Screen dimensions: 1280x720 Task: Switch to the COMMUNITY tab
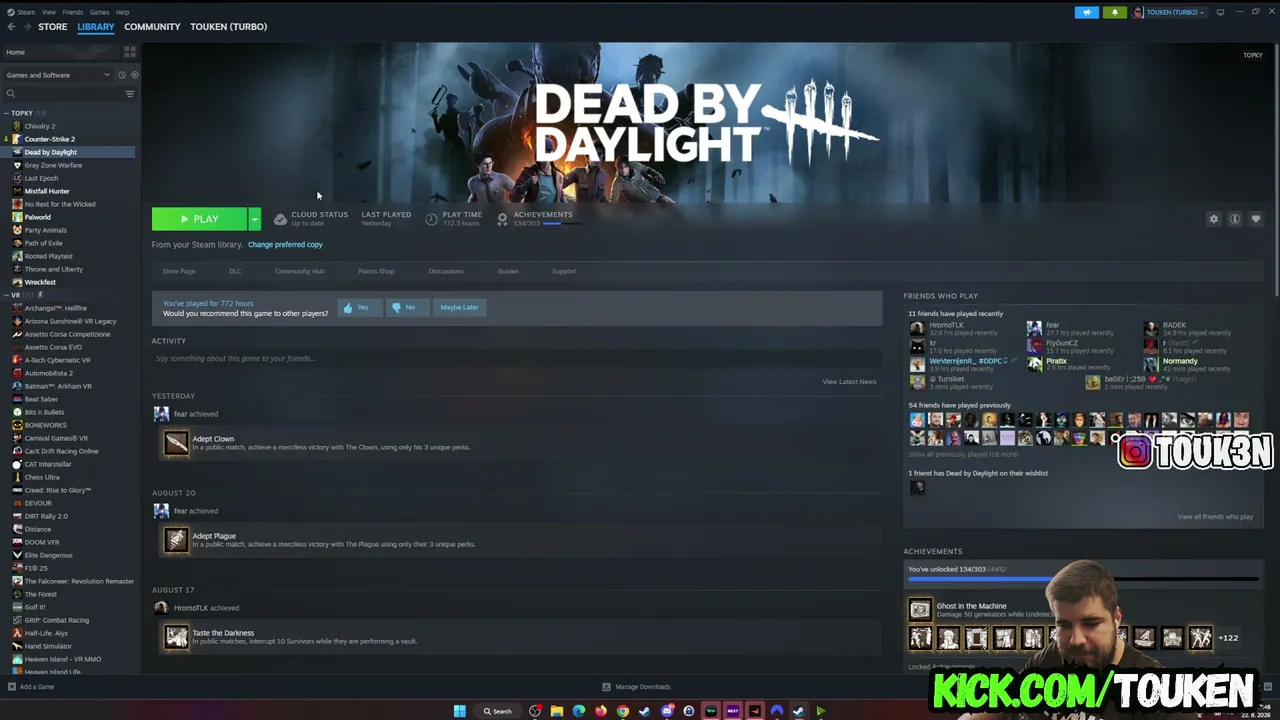152,27
